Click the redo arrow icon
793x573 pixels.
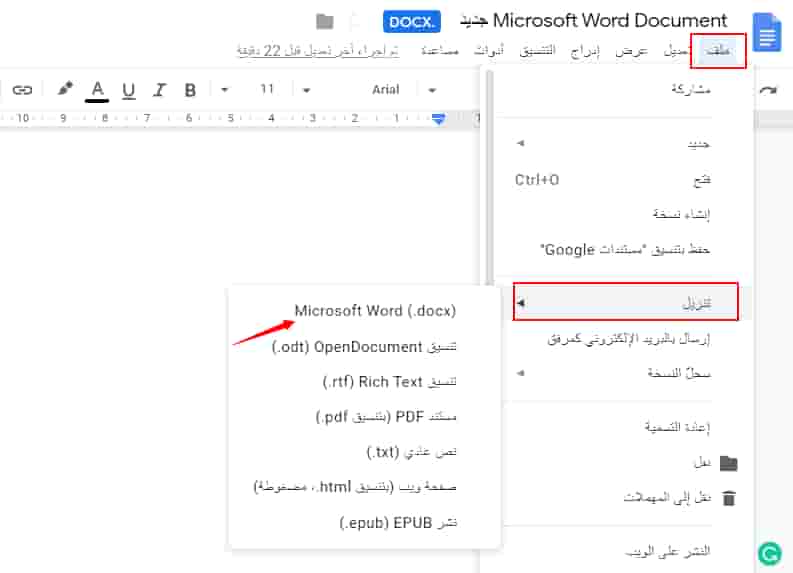click(x=768, y=90)
